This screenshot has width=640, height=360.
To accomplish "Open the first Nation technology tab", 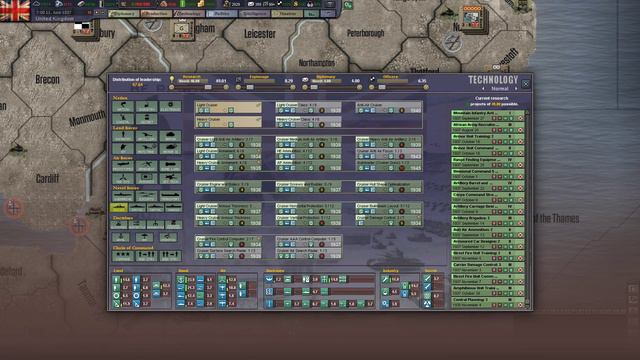I will coord(123,107).
